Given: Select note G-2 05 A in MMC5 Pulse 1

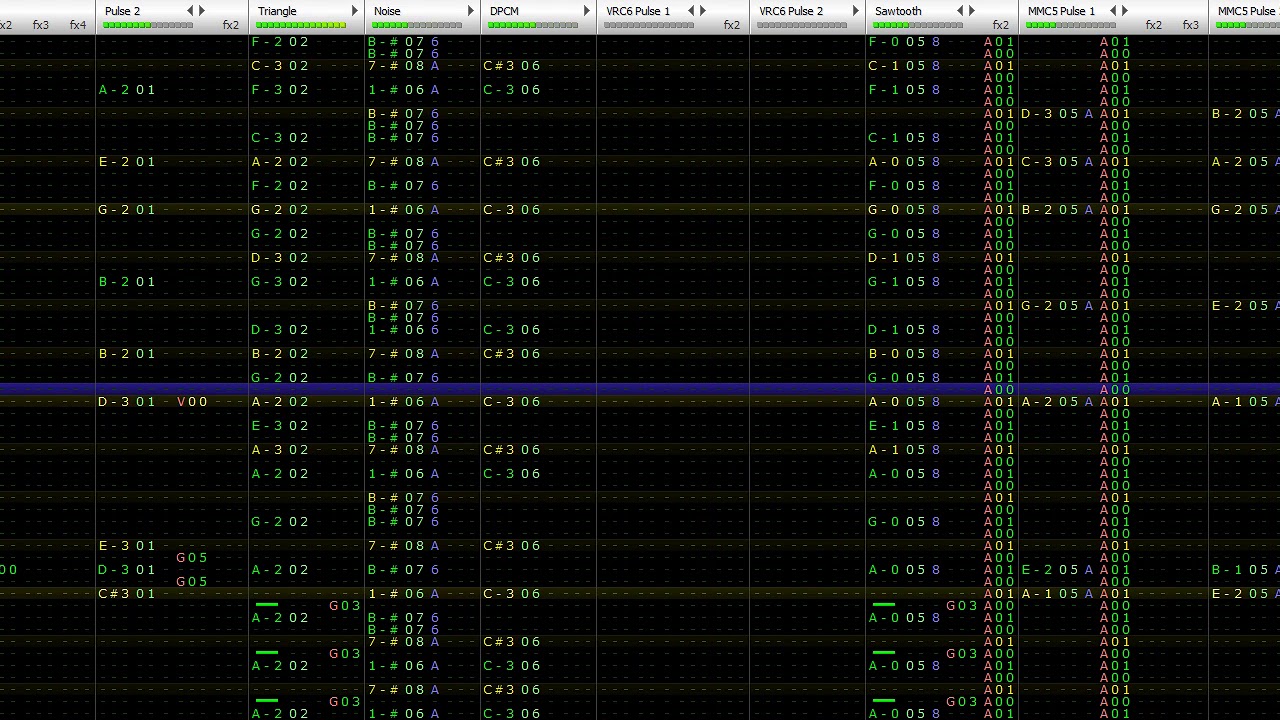Looking at the screenshot, I should [x=1057, y=306].
